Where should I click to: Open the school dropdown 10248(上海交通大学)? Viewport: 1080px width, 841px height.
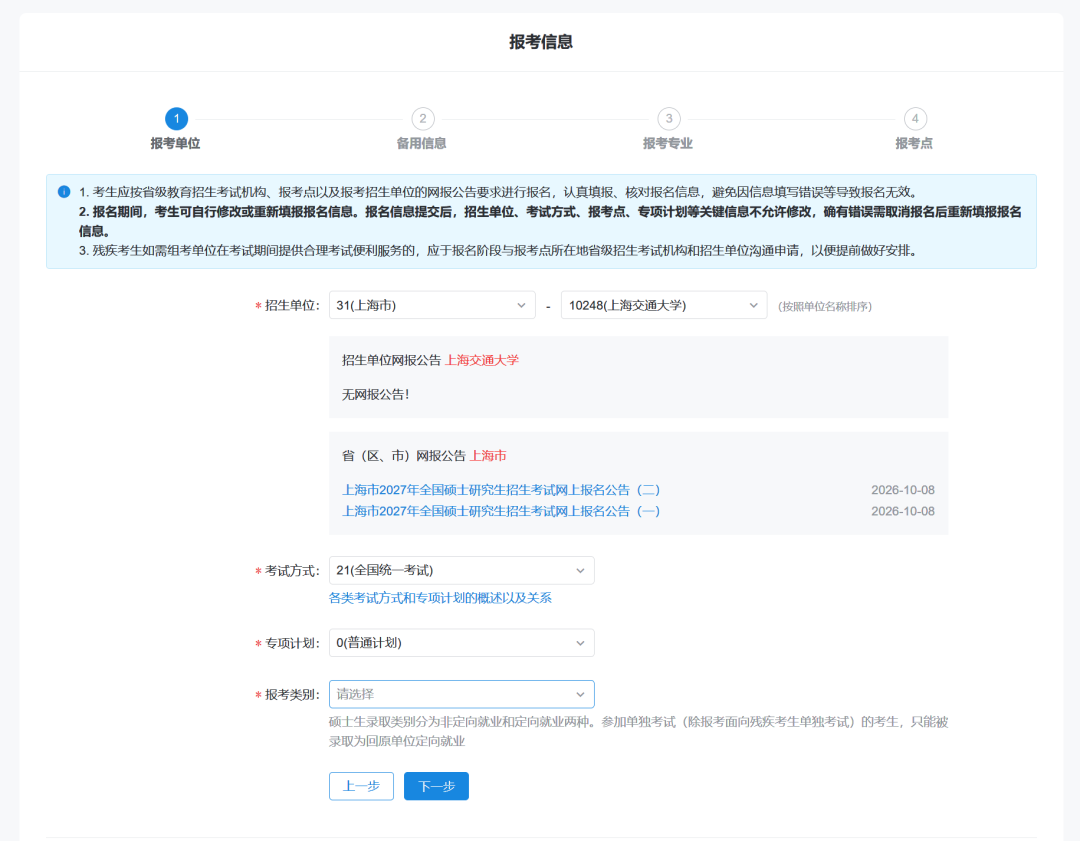(x=664, y=305)
